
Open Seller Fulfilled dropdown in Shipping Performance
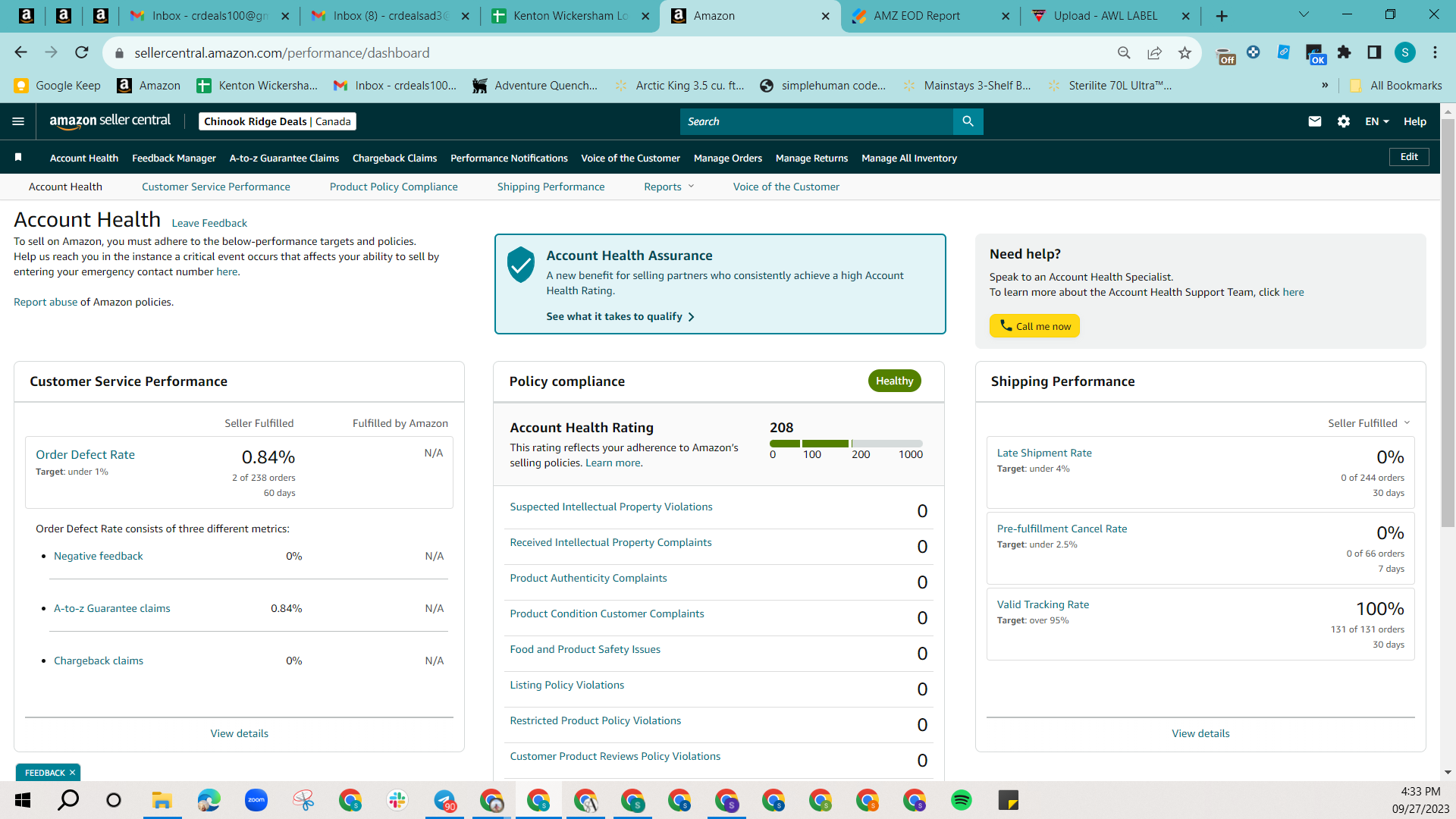(x=1369, y=423)
